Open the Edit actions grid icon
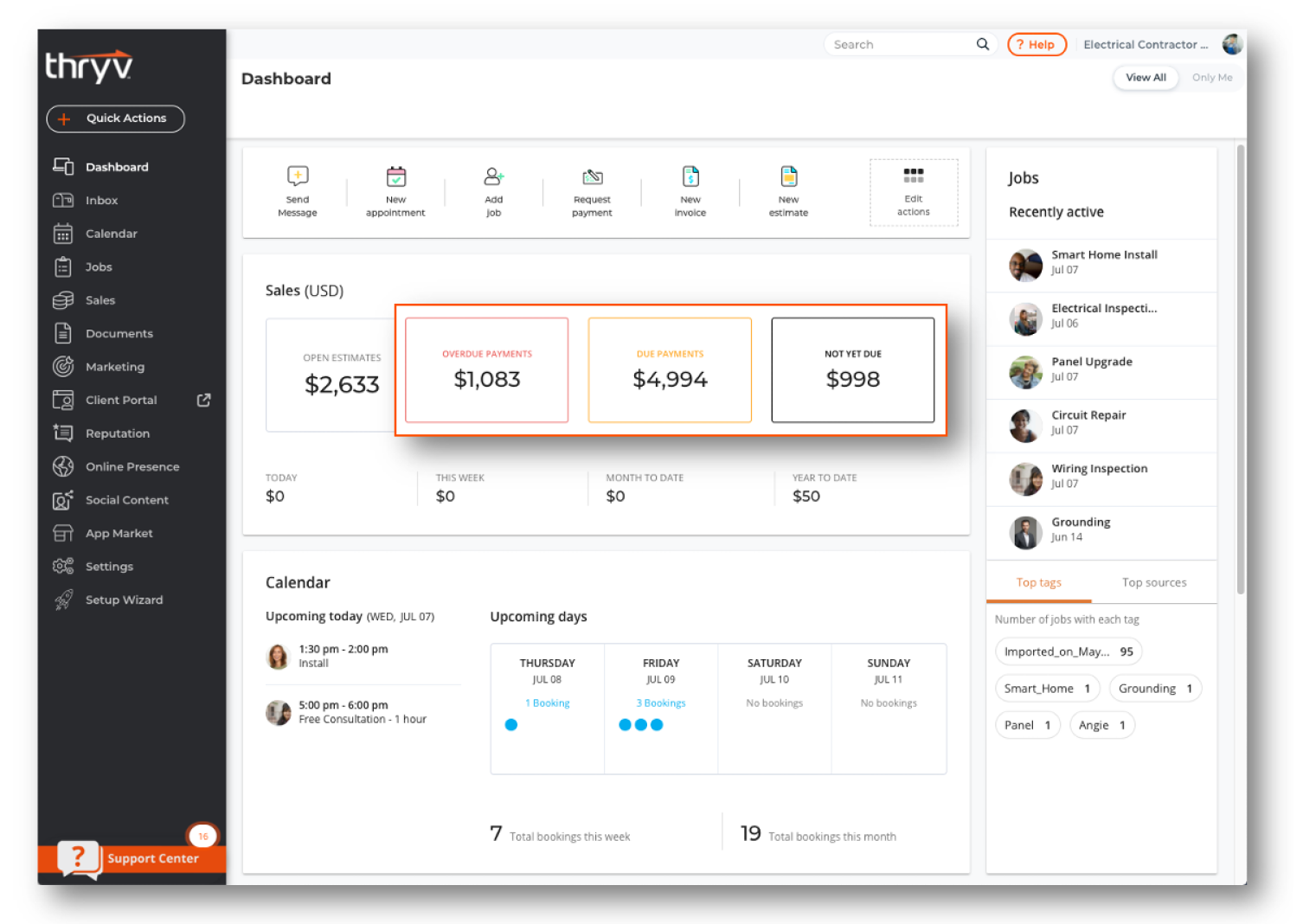 pyautogui.click(x=914, y=176)
